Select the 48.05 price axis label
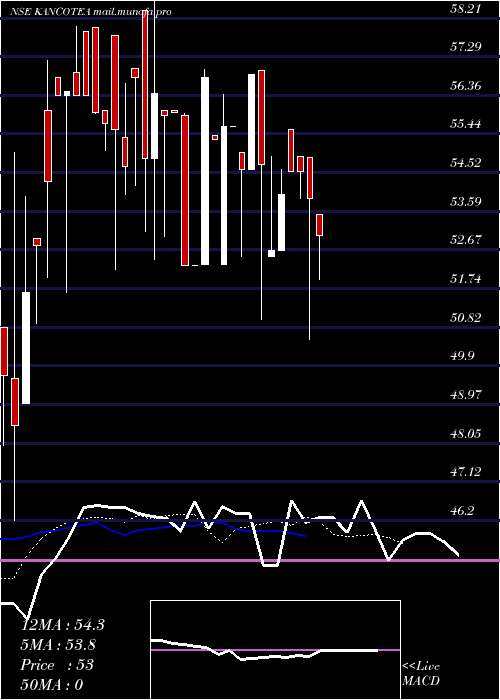Image resolution: width=500 pixels, height=700 pixels. coord(466,433)
